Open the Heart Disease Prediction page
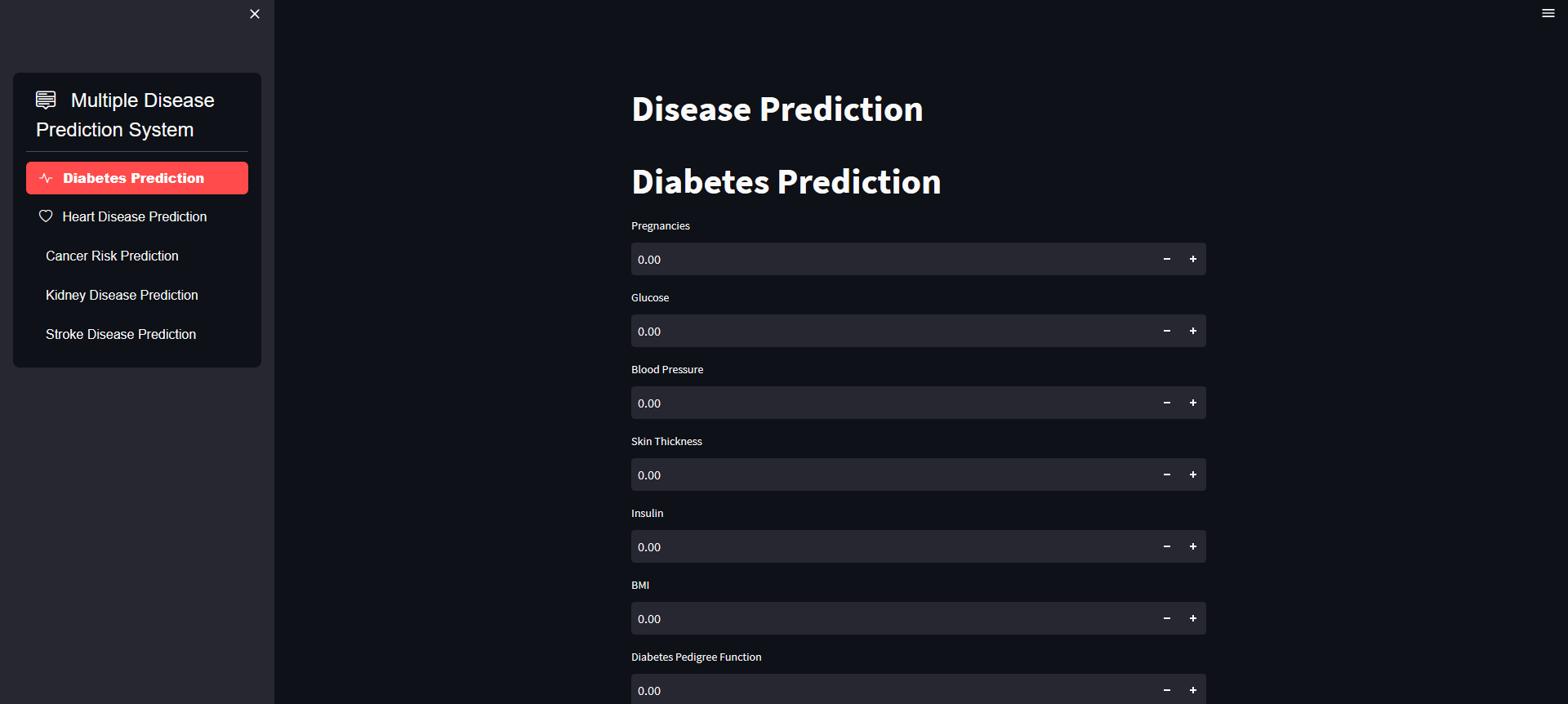The image size is (1568, 704). point(135,216)
